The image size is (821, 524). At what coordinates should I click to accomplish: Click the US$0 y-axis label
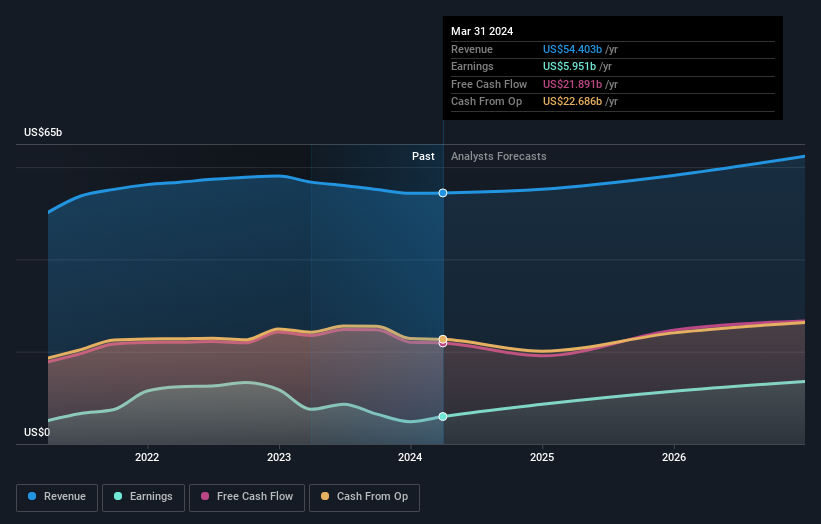click(x=37, y=432)
